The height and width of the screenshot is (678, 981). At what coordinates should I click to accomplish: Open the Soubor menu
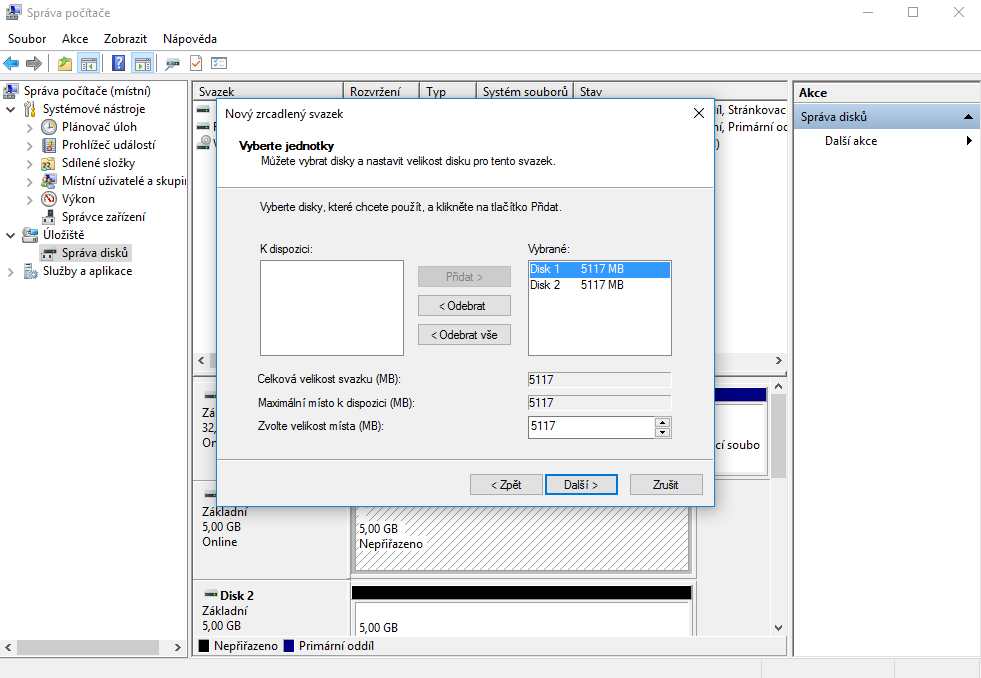(x=27, y=39)
